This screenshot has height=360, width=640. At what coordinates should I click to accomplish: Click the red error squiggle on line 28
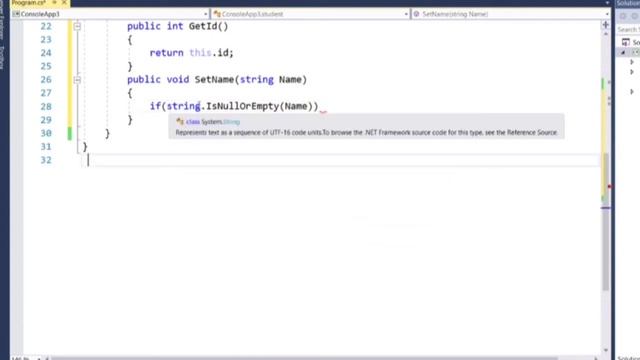tap(323, 112)
